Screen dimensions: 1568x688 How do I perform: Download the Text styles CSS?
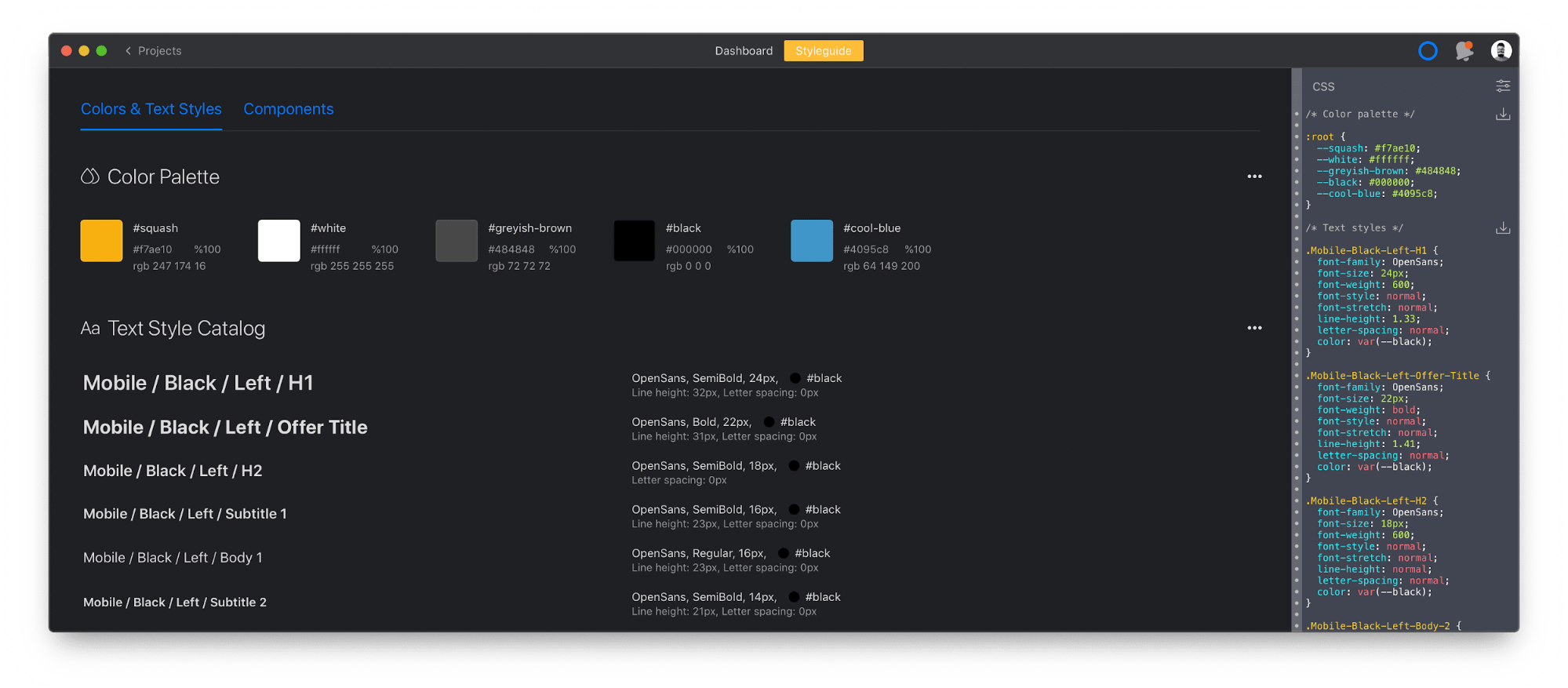click(1502, 228)
